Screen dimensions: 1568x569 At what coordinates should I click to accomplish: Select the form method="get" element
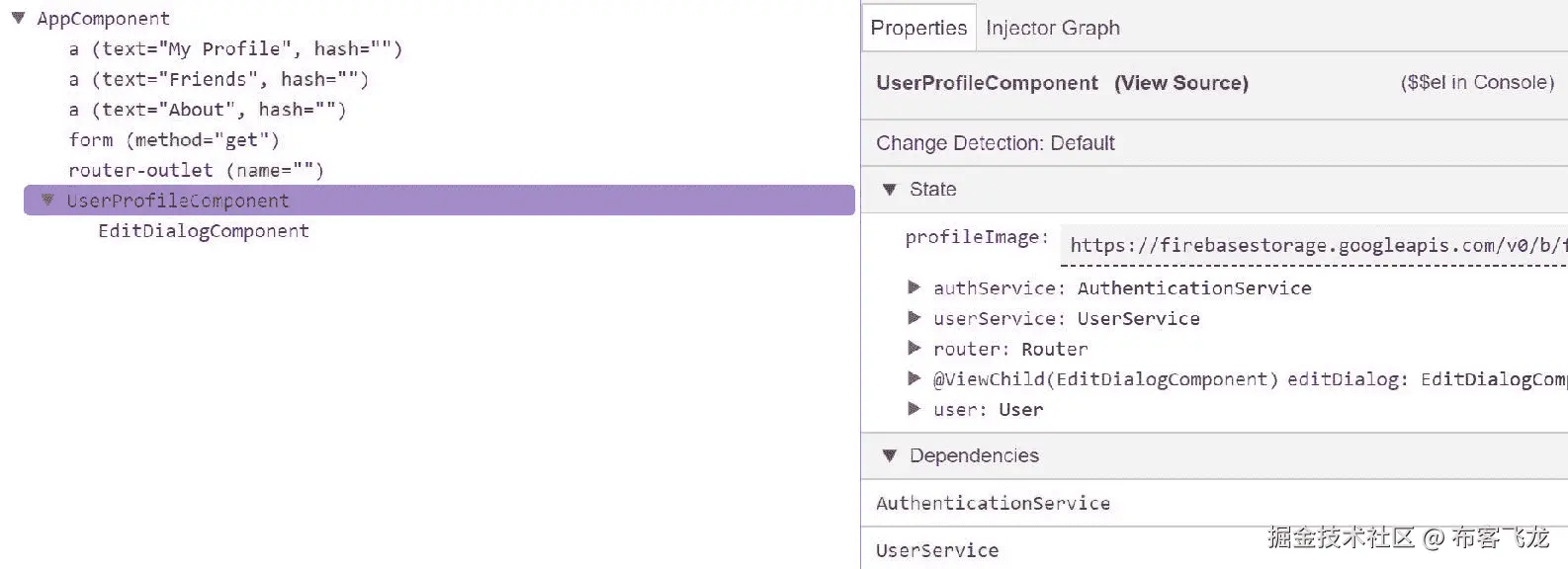coord(174,140)
